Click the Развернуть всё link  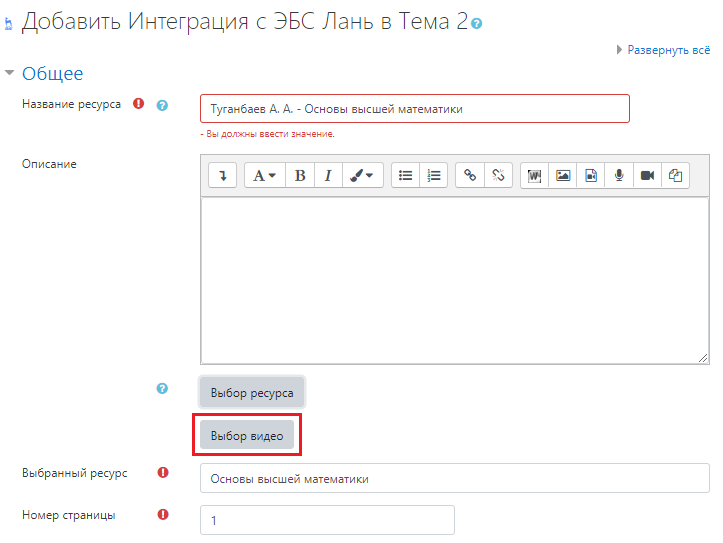click(x=668, y=49)
